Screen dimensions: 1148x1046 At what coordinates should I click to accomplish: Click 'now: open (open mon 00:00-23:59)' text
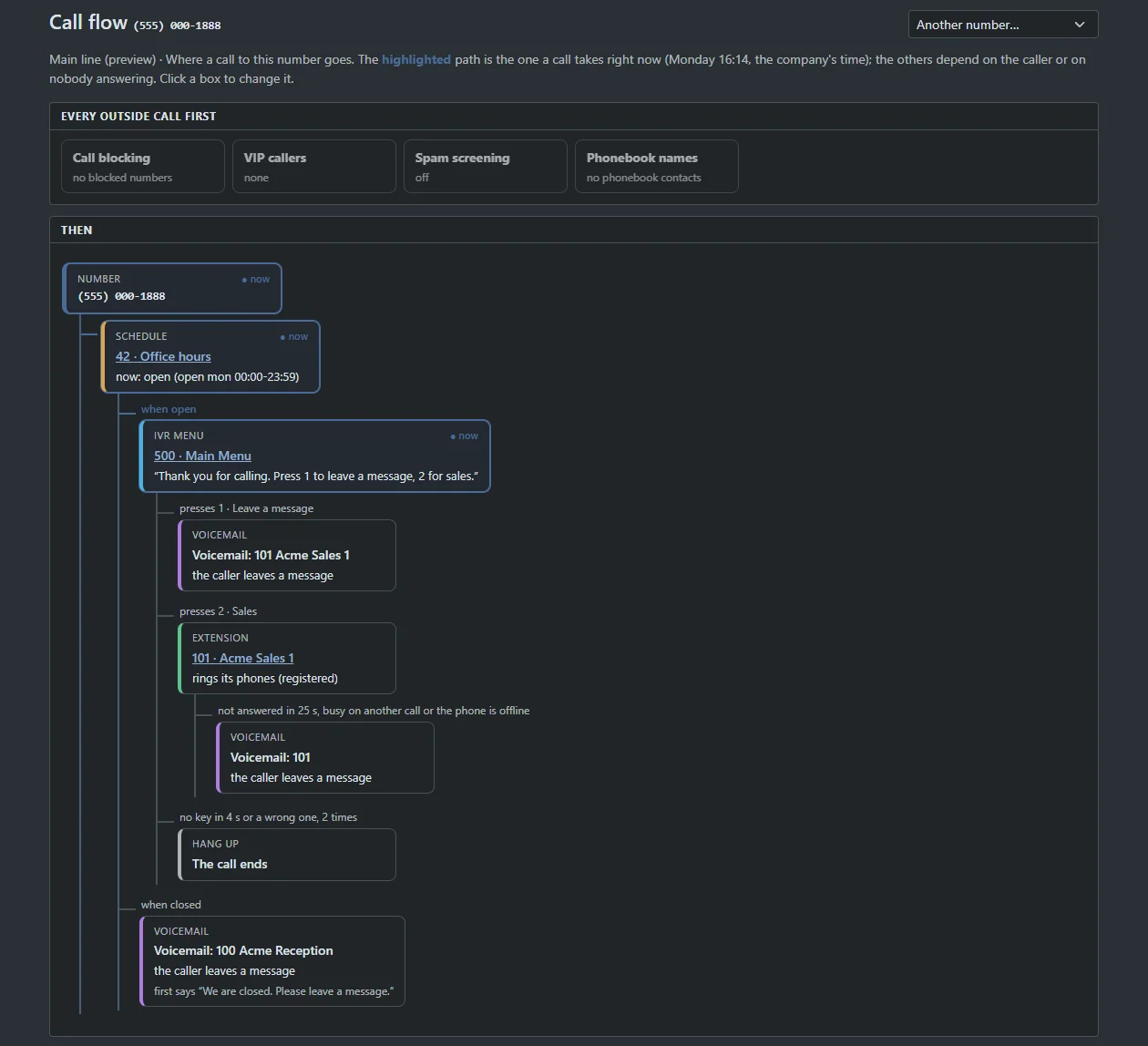207,376
